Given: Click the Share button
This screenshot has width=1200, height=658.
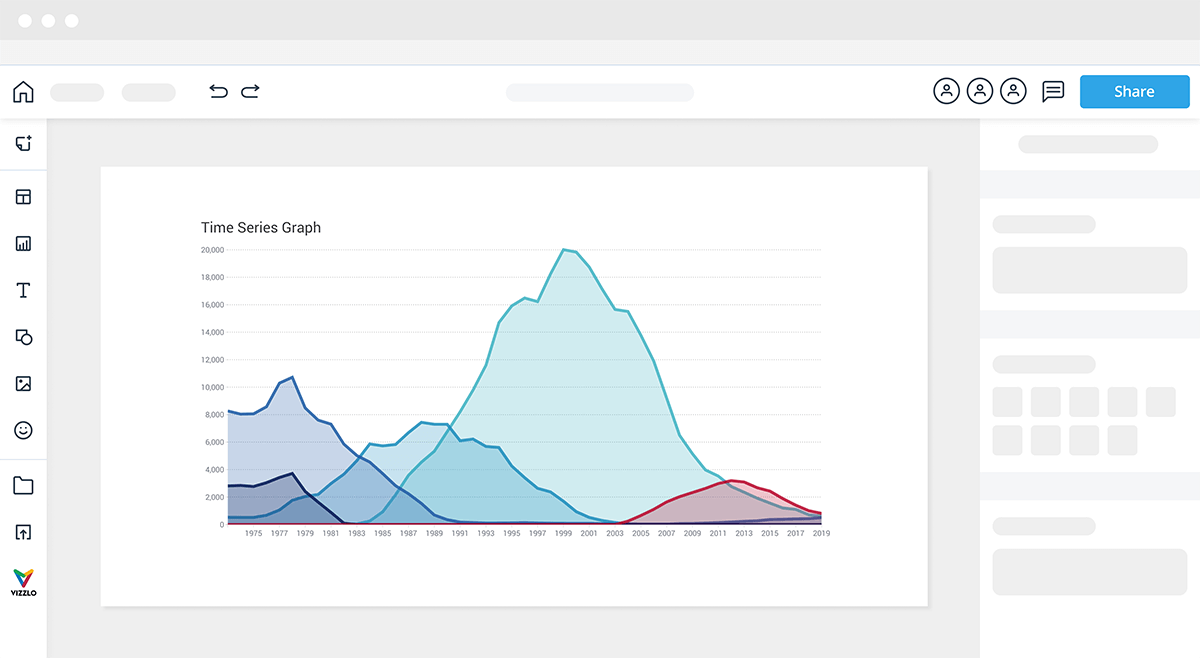Looking at the screenshot, I should (x=1134, y=92).
